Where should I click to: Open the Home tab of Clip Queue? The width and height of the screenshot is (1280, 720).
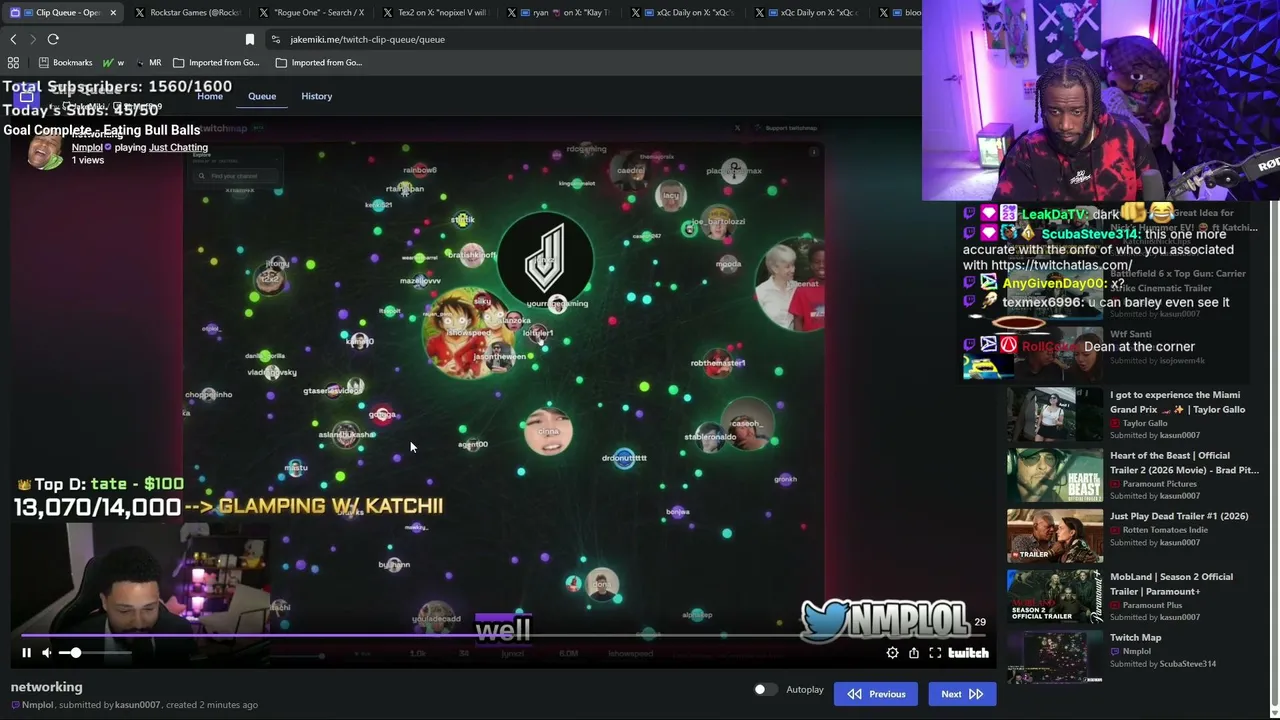[210, 96]
